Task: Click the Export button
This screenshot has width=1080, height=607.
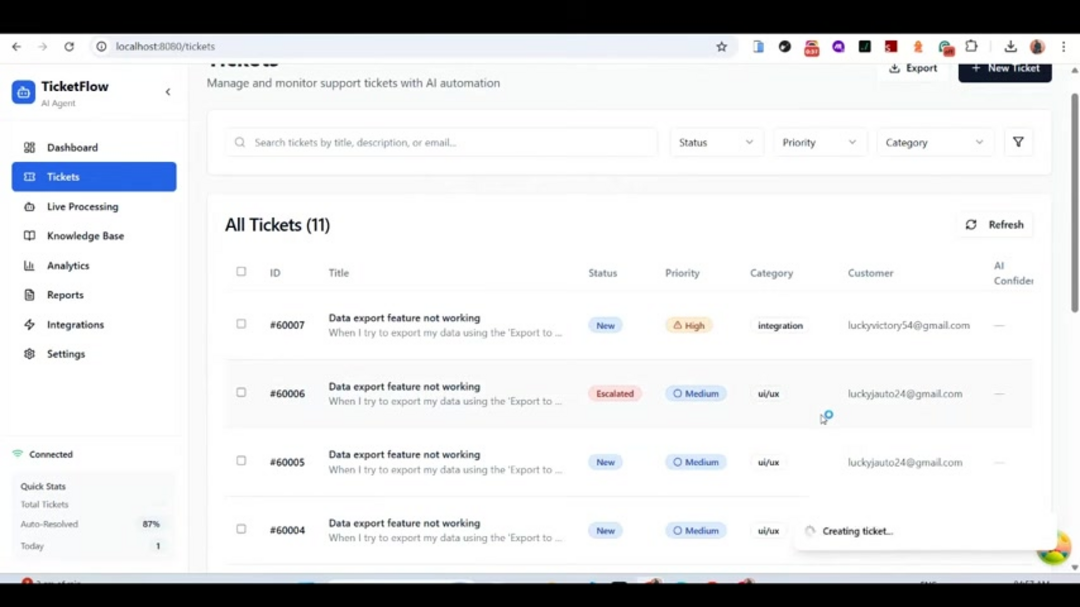Action: (x=913, y=69)
